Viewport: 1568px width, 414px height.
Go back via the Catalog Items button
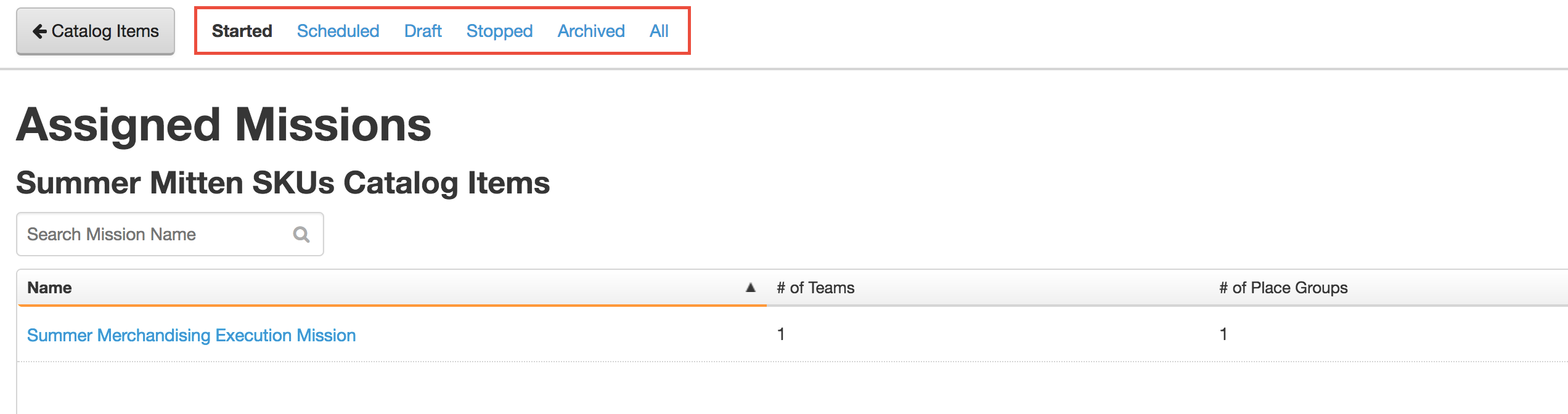coord(96,31)
